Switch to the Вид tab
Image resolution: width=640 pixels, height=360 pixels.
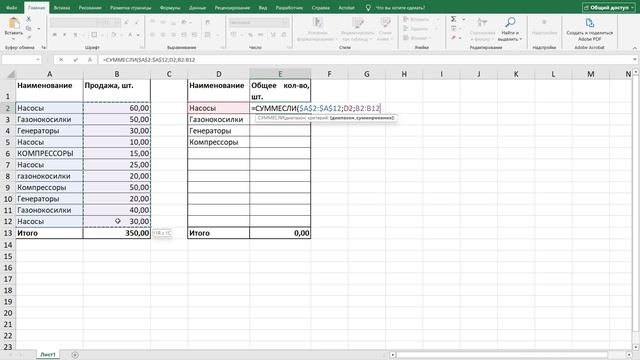point(263,8)
